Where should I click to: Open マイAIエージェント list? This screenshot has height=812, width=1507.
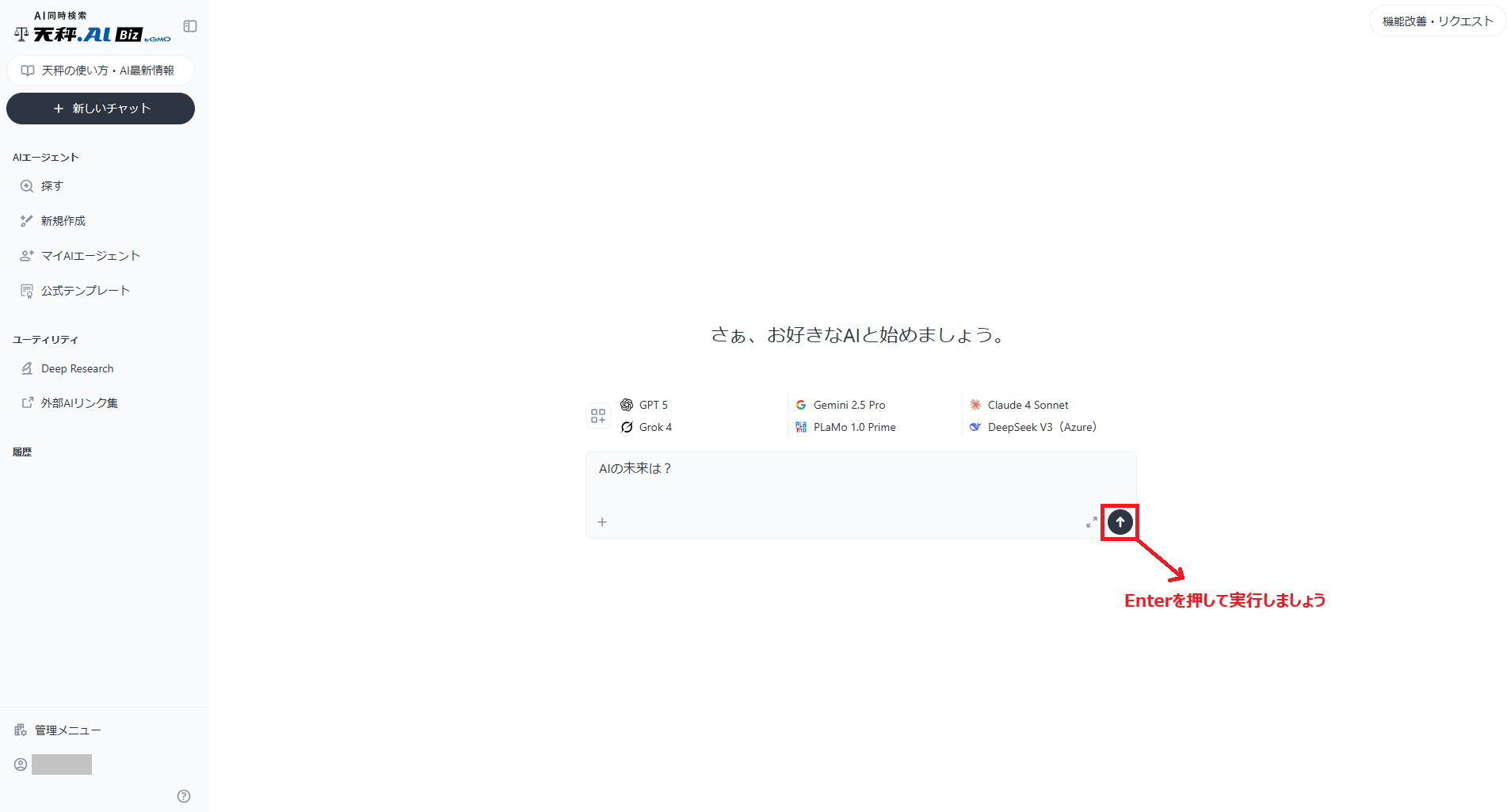click(90, 256)
